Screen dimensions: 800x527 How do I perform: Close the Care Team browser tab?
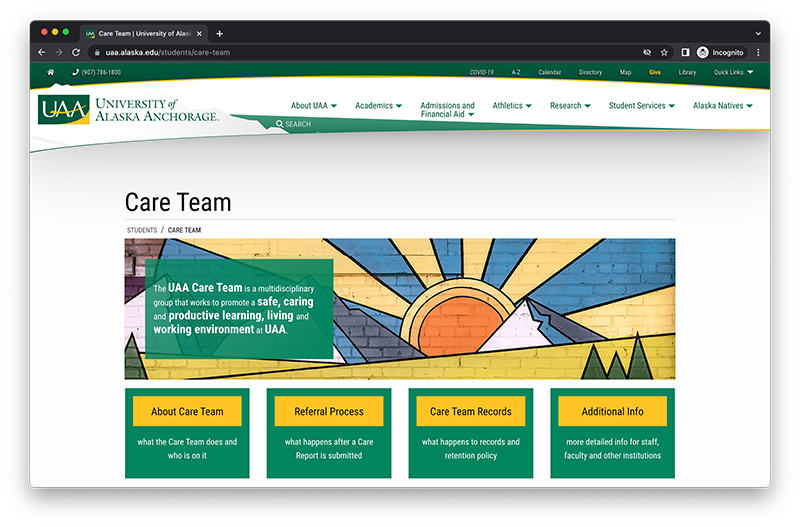(199, 34)
